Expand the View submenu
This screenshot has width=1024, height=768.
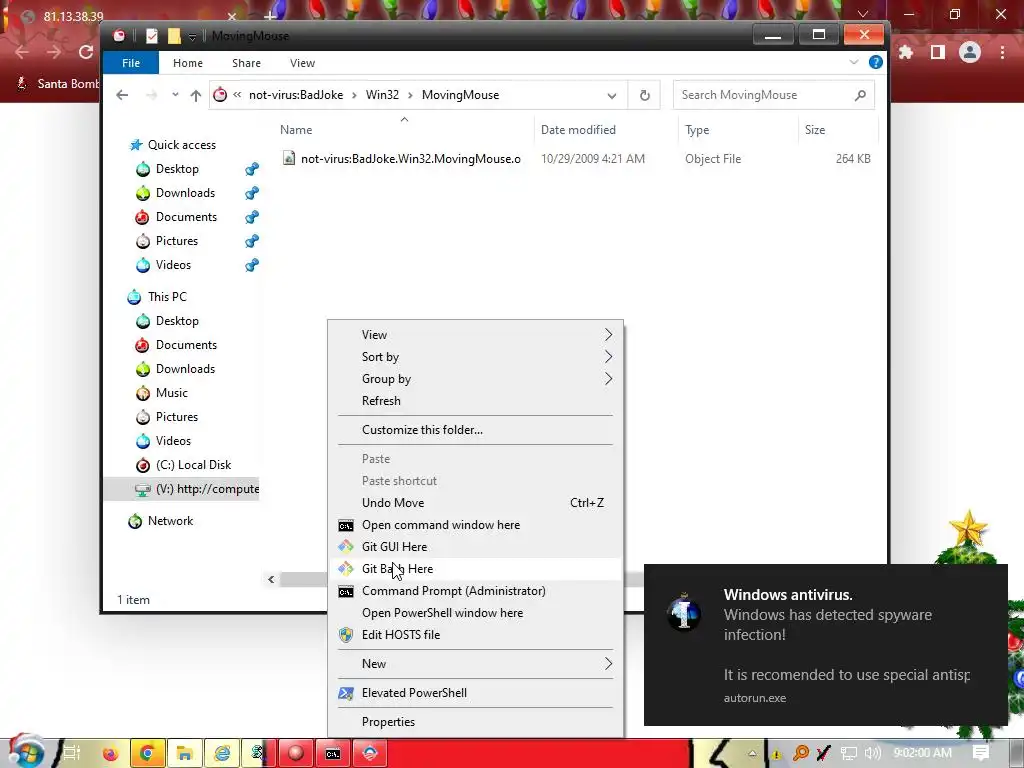tap(475, 335)
